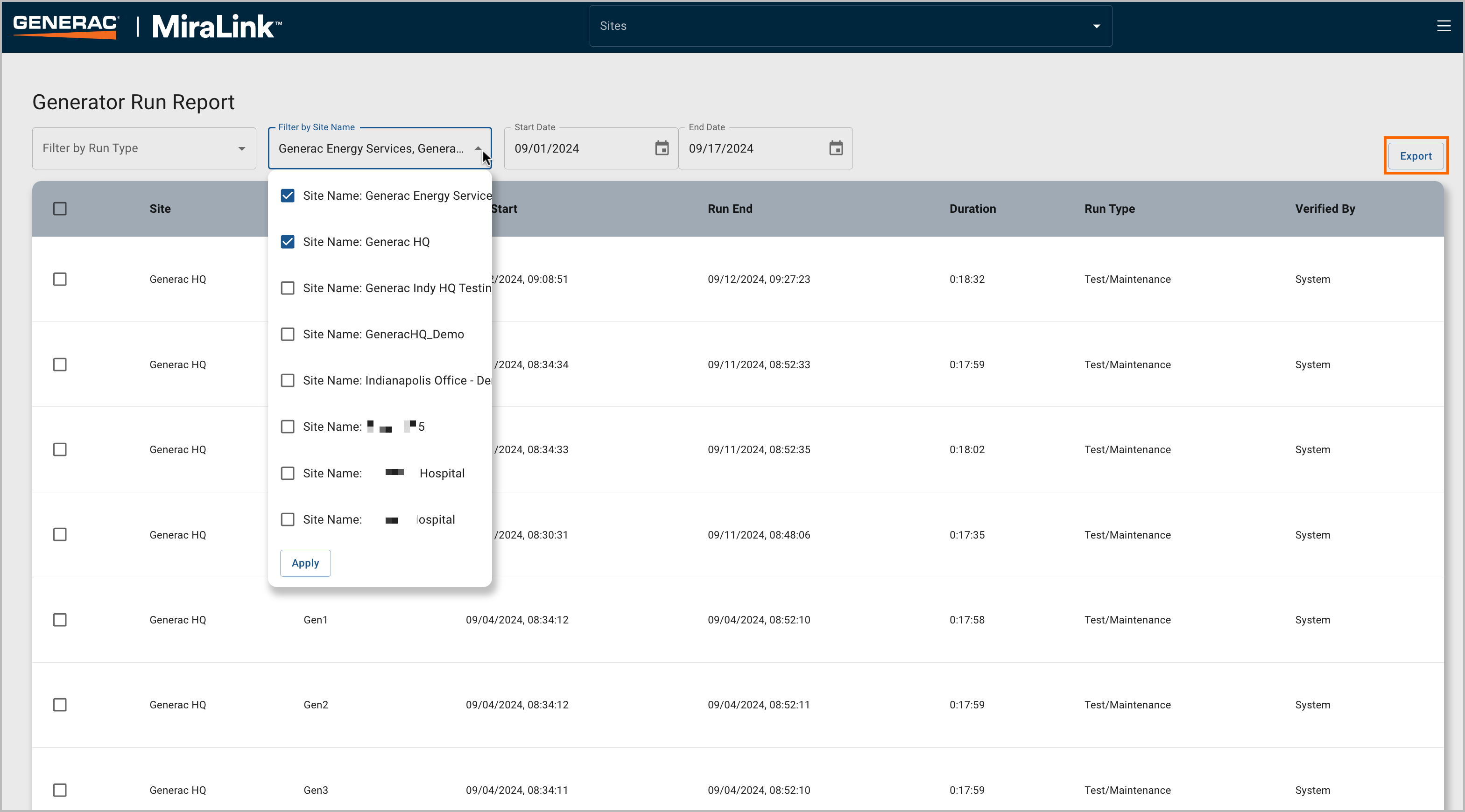This screenshot has width=1465, height=812.
Task: Click duration value 0:18:02
Action: pyautogui.click(x=967, y=450)
